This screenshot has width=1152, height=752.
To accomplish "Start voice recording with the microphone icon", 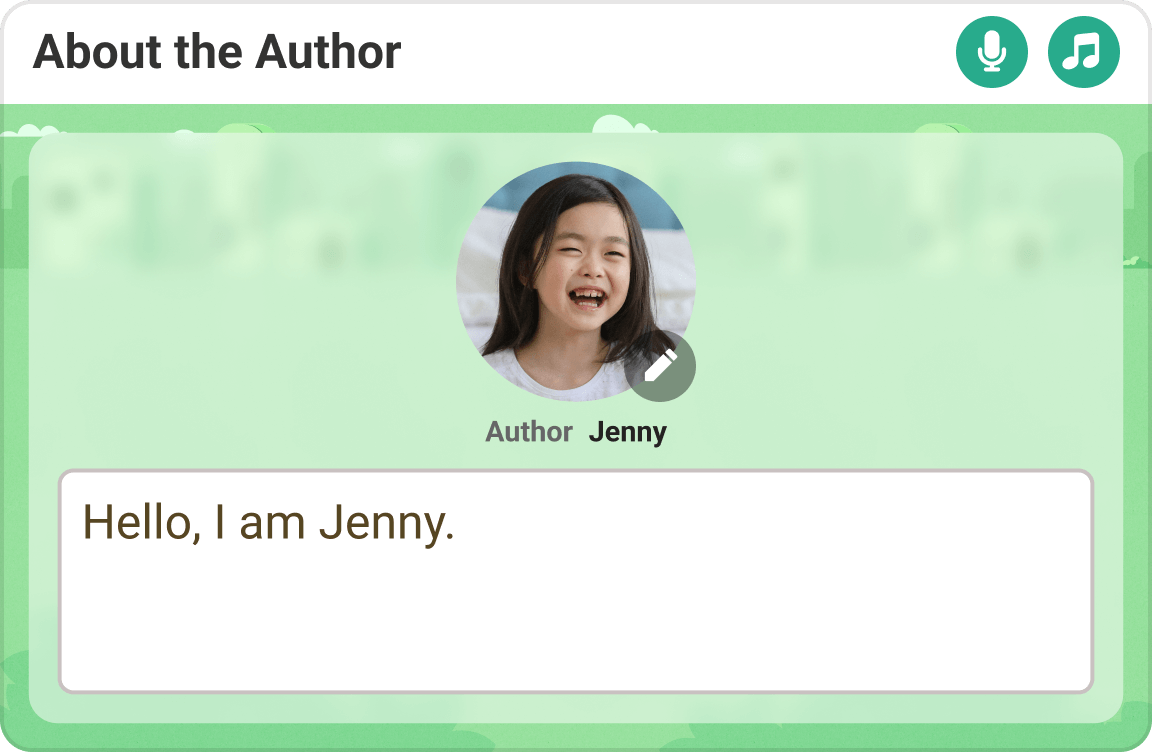I will click(x=992, y=52).
